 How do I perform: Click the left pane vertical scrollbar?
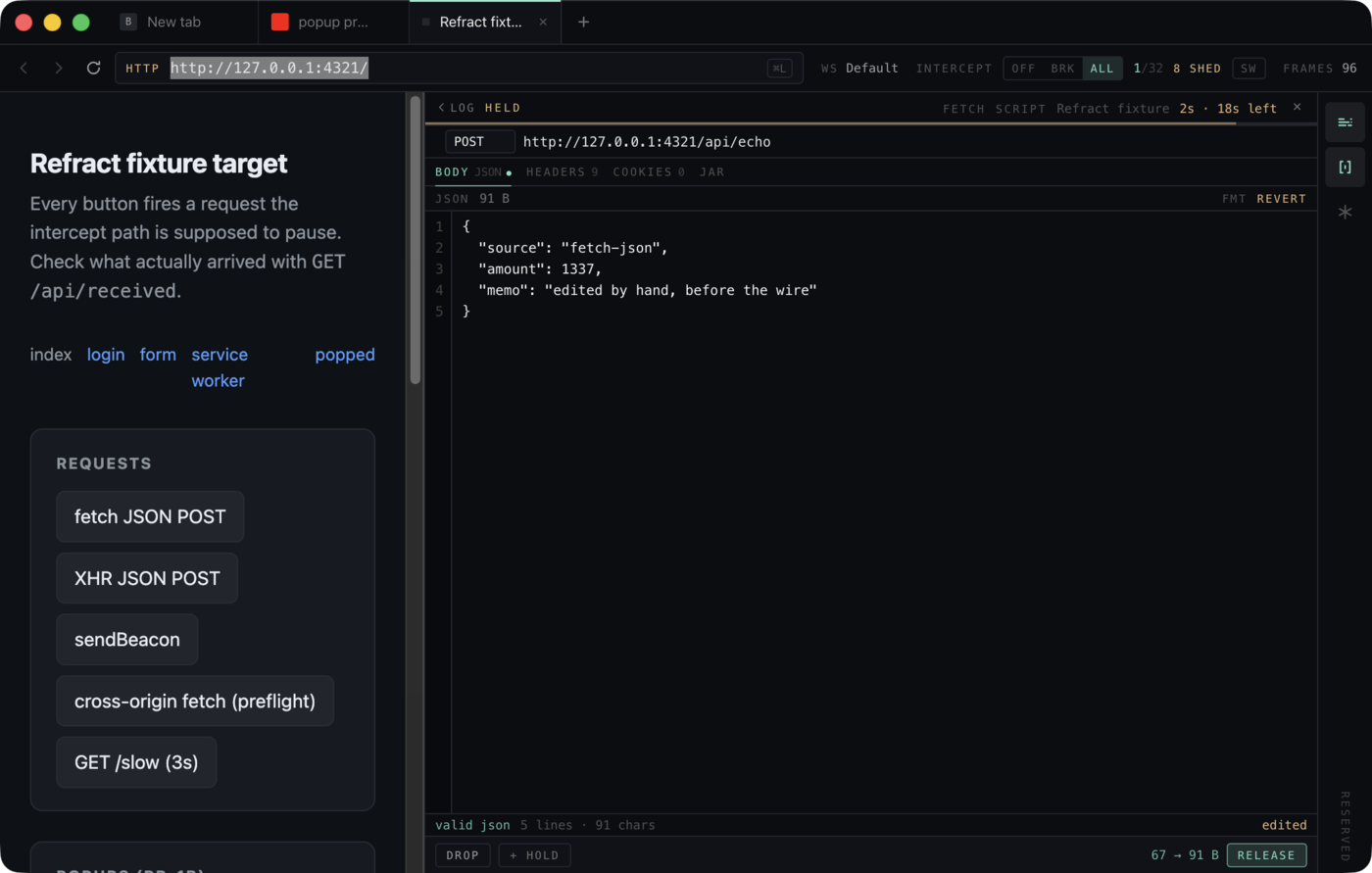pyautogui.click(x=415, y=240)
